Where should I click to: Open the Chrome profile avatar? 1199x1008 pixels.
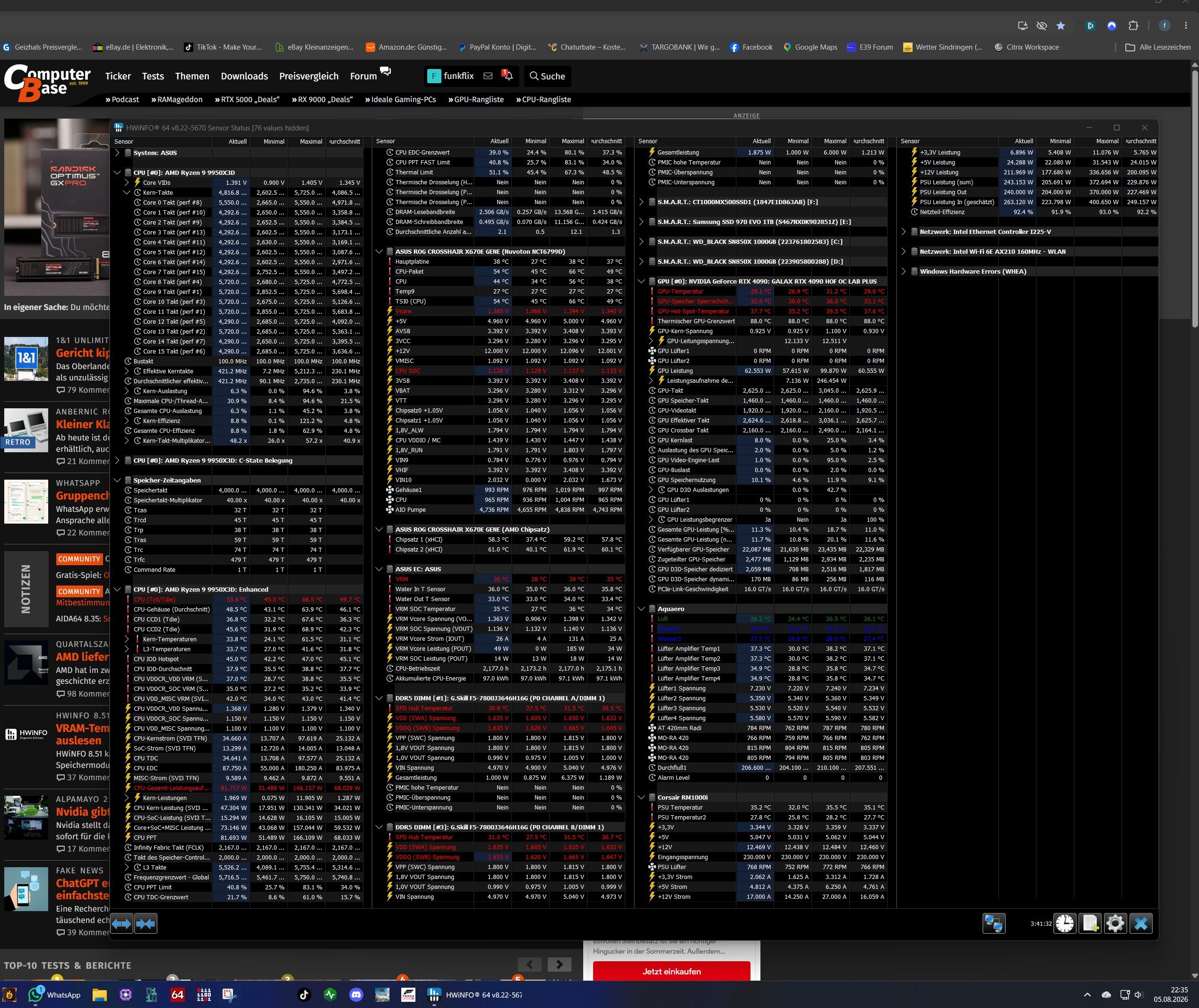1164,26
